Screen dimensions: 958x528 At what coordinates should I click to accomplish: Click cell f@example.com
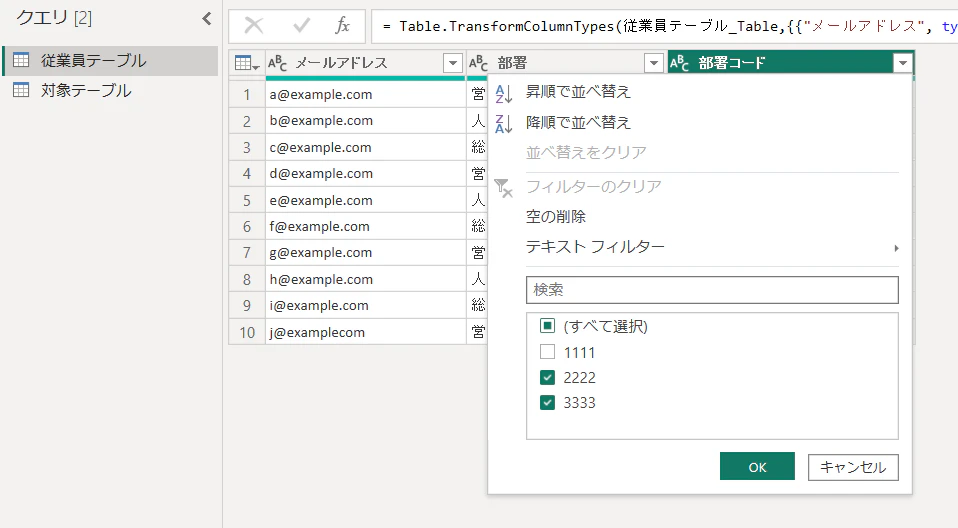365,226
